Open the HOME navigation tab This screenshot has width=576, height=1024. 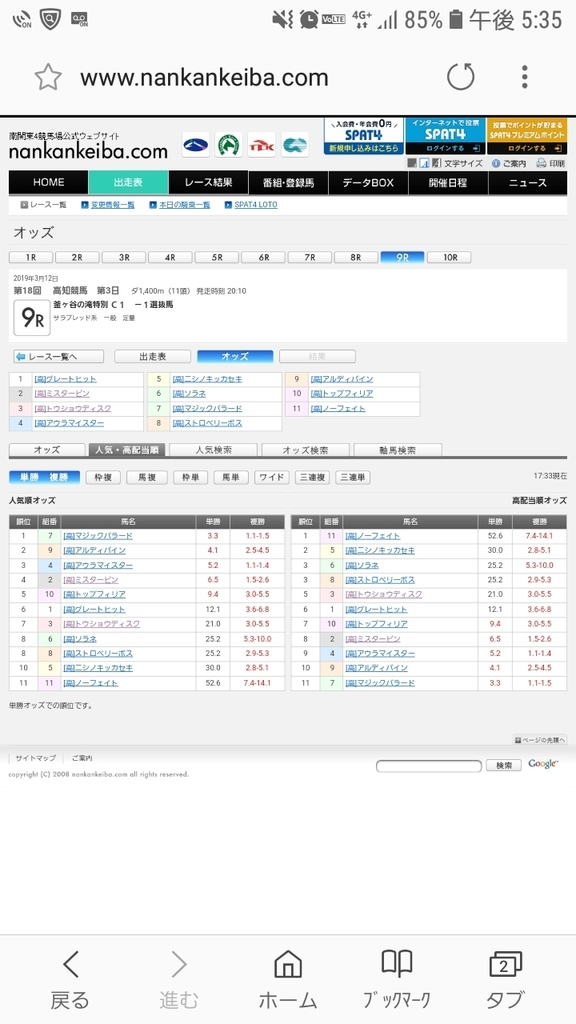(48, 183)
